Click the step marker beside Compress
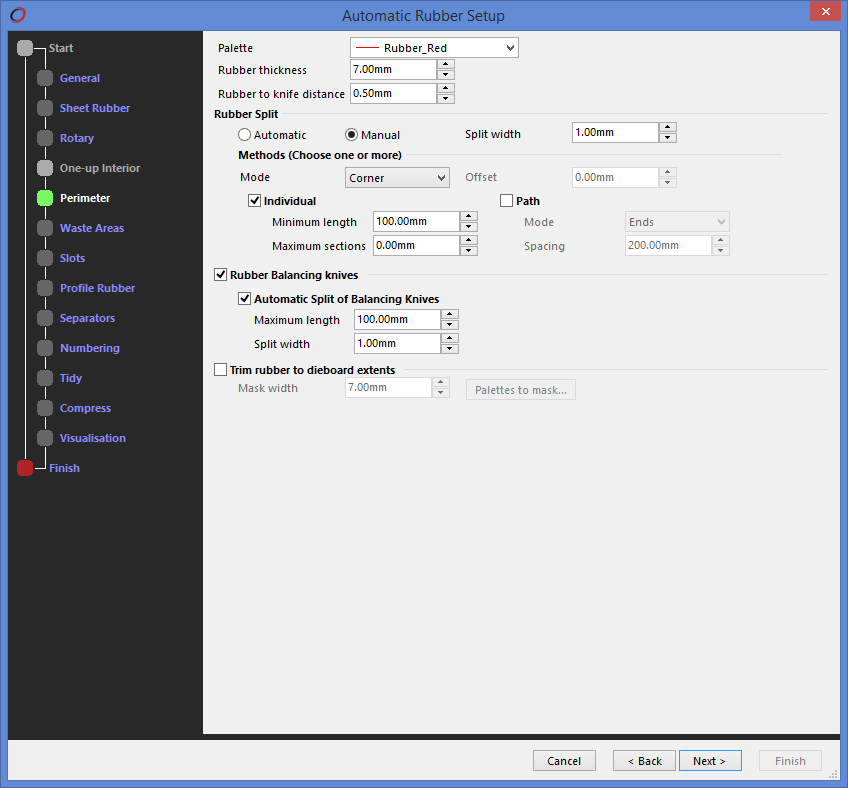The height and width of the screenshot is (788, 848). 45,408
